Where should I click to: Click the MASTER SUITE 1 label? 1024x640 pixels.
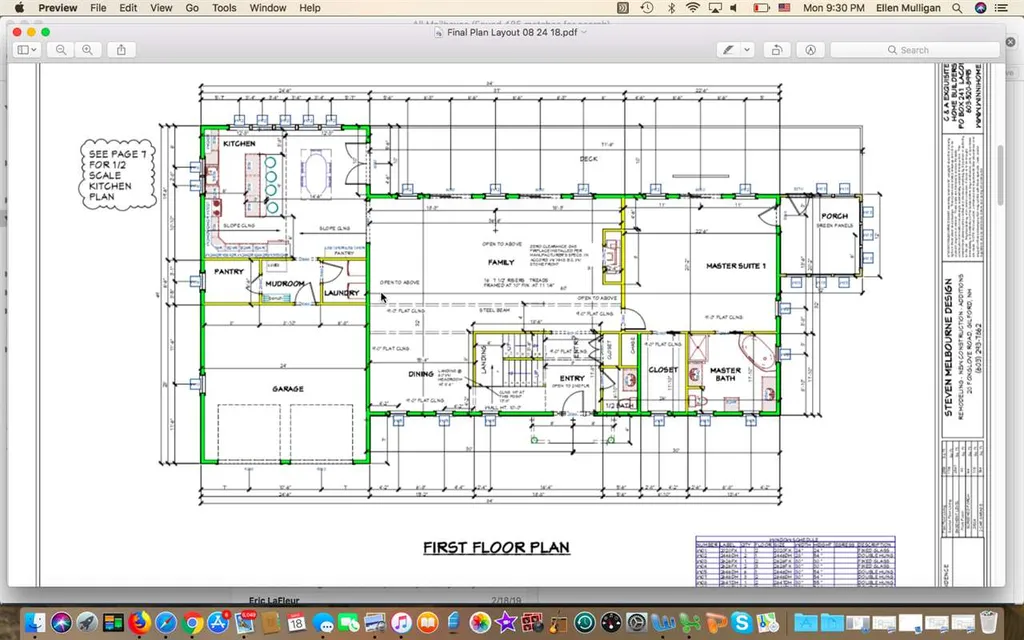coord(736,266)
